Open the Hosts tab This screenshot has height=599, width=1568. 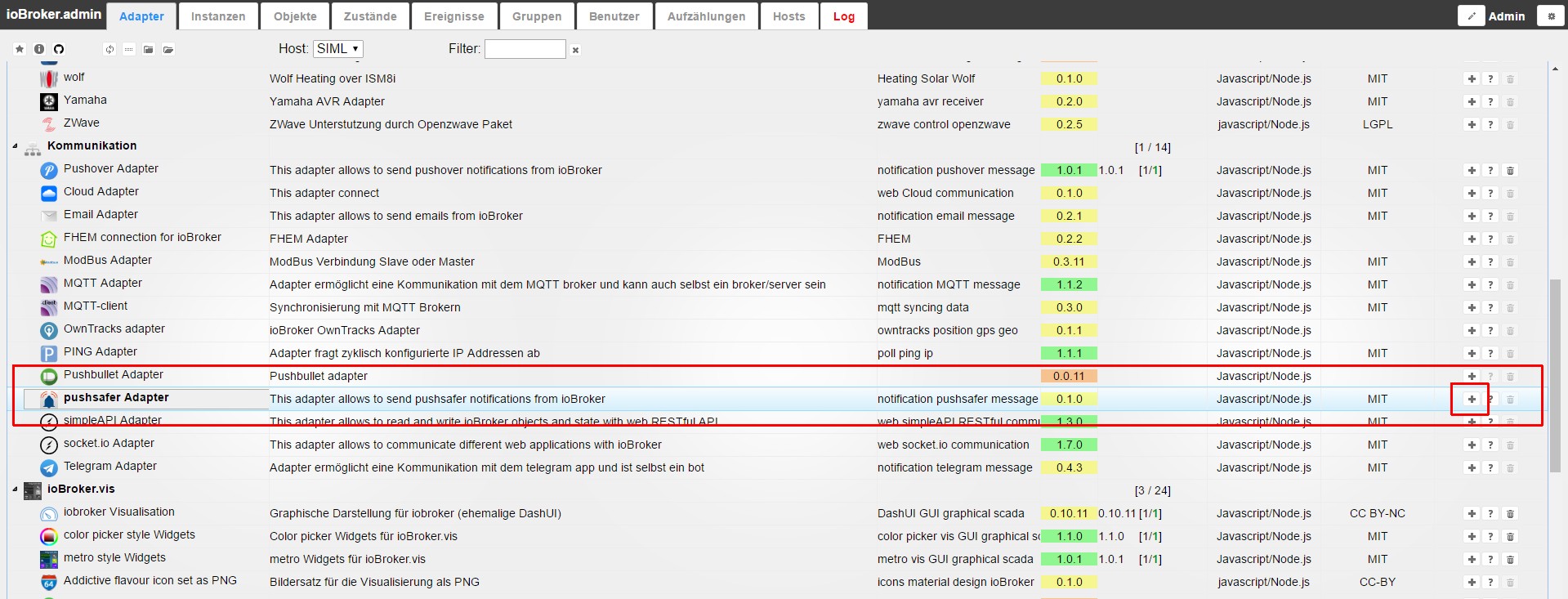[x=789, y=16]
